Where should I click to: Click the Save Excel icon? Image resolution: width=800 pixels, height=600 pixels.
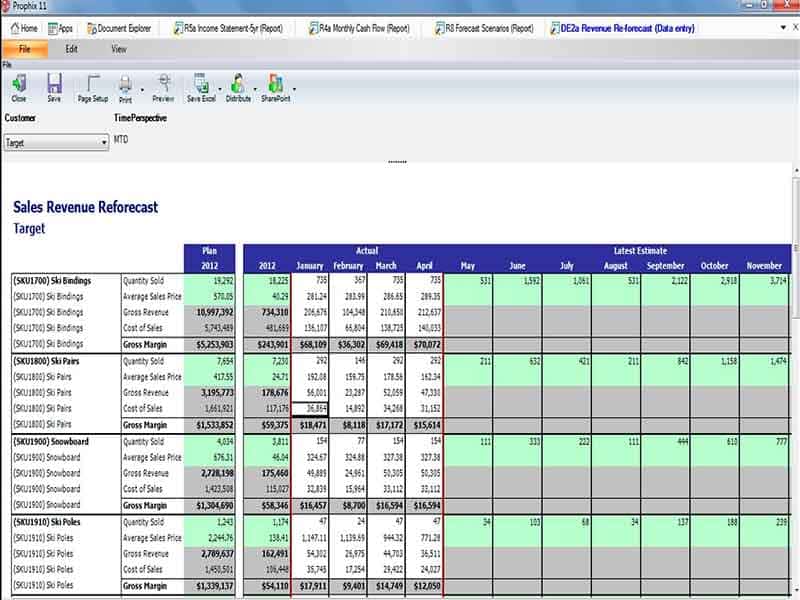(x=202, y=88)
